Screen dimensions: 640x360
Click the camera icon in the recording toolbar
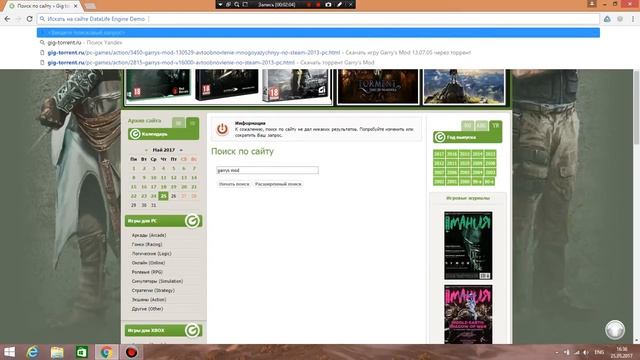(329, 4)
